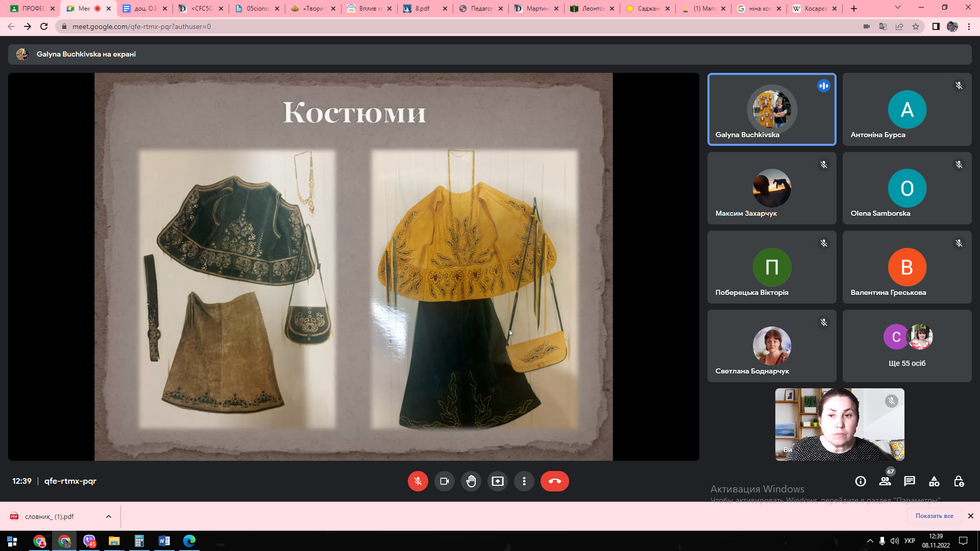The height and width of the screenshot is (551, 980).
Task: Expand options for словник_ (1).pdf download
Action: 107,516
